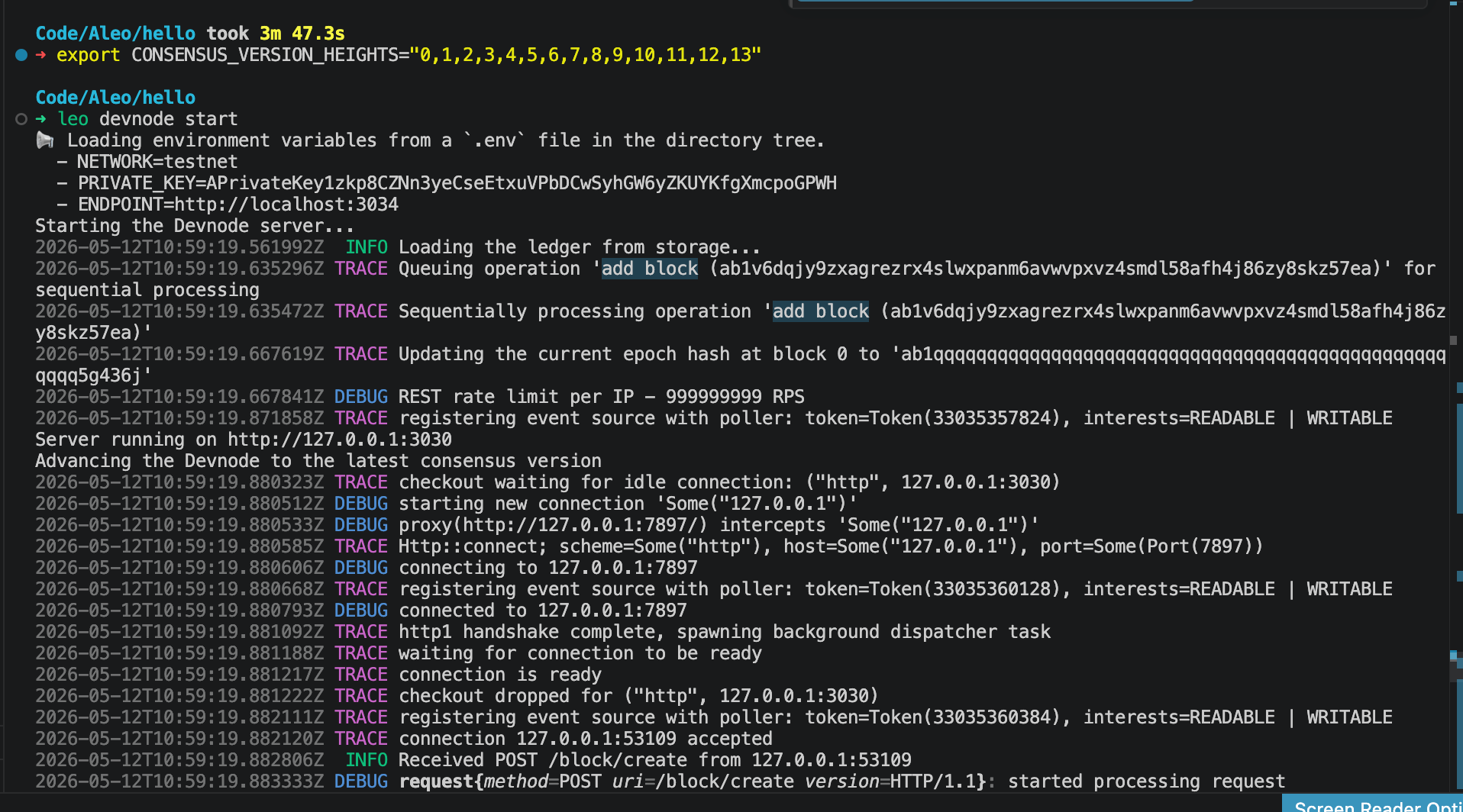Viewport: 1463px width, 812px height.
Task: Click 'Starting the Devnode server...' line
Action: (x=195, y=226)
